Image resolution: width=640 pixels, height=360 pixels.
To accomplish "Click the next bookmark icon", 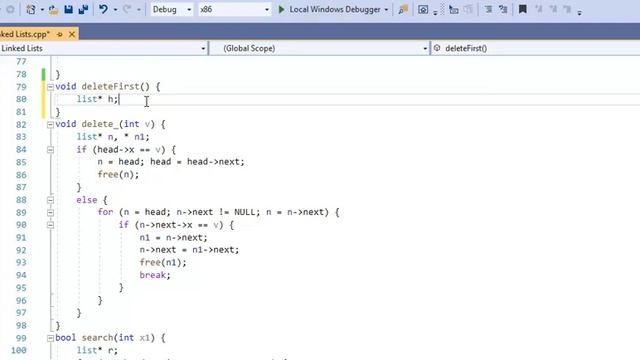I will pyautogui.click(x=553, y=9).
